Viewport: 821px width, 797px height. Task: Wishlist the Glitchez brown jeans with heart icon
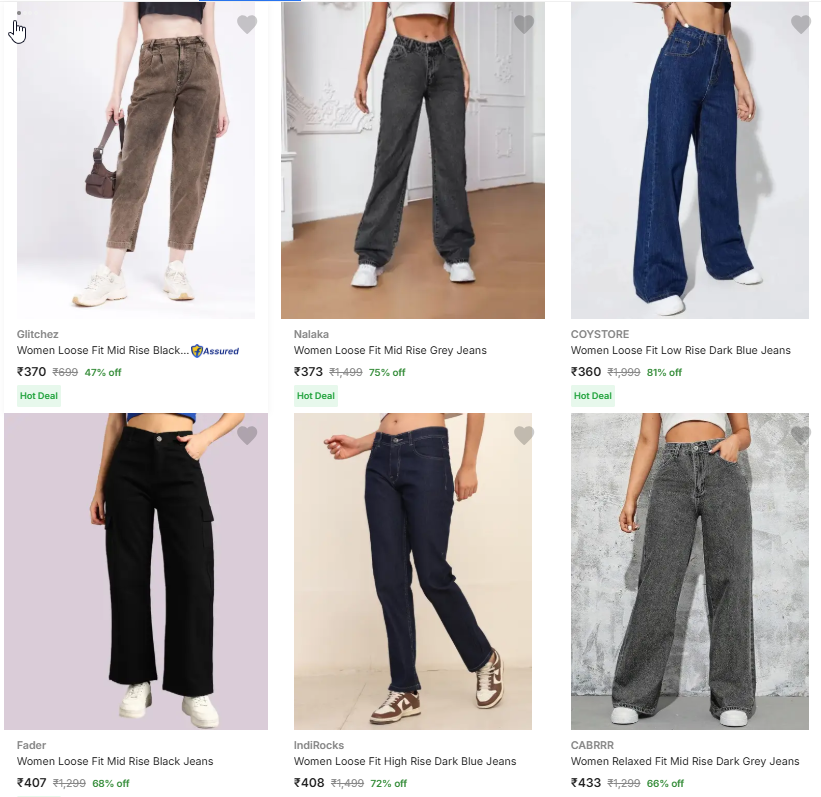click(x=247, y=24)
